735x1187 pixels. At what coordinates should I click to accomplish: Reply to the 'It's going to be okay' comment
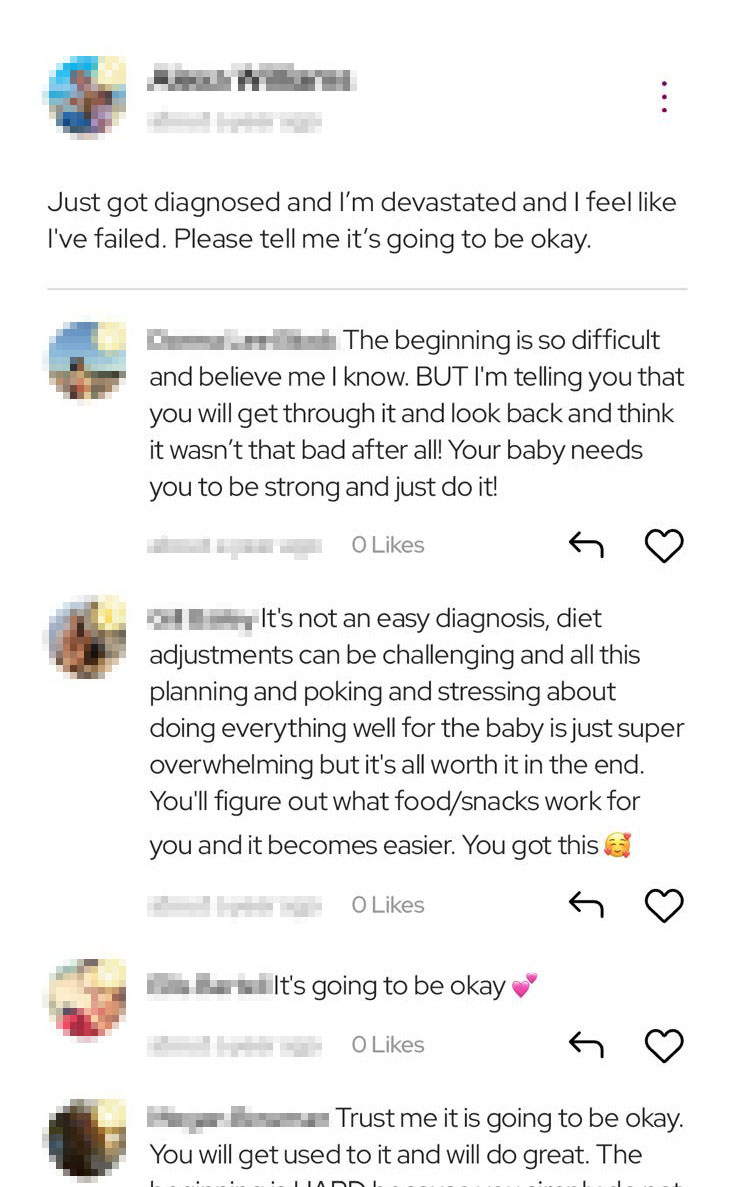(x=586, y=1045)
